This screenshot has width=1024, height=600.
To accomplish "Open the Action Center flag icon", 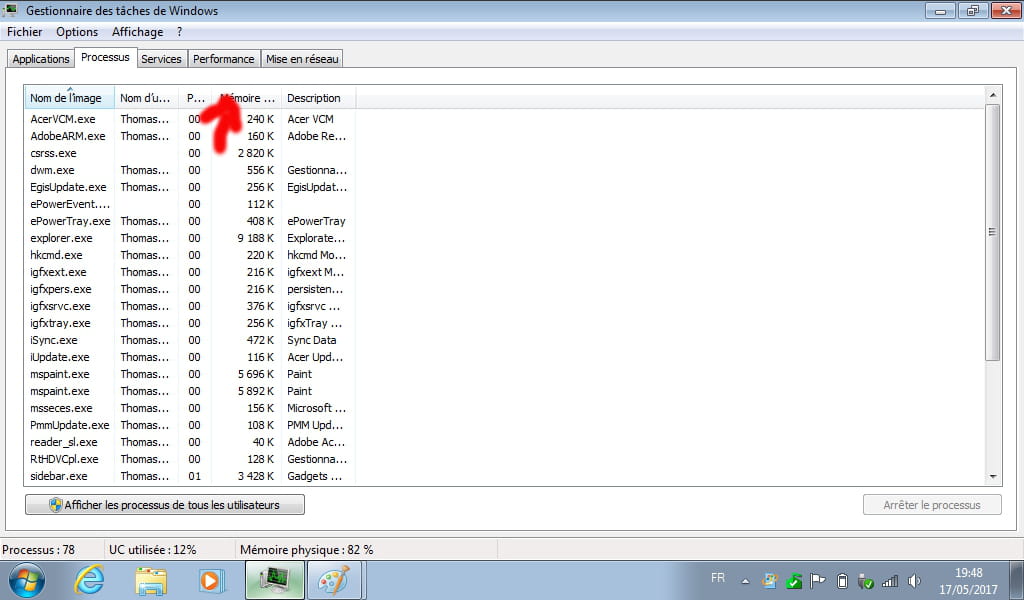I will click(817, 580).
